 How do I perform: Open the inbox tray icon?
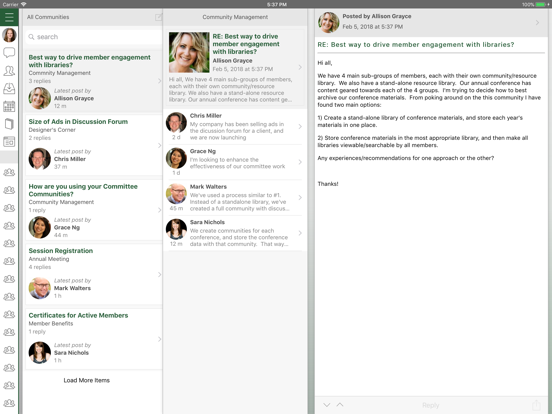click(9, 88)
